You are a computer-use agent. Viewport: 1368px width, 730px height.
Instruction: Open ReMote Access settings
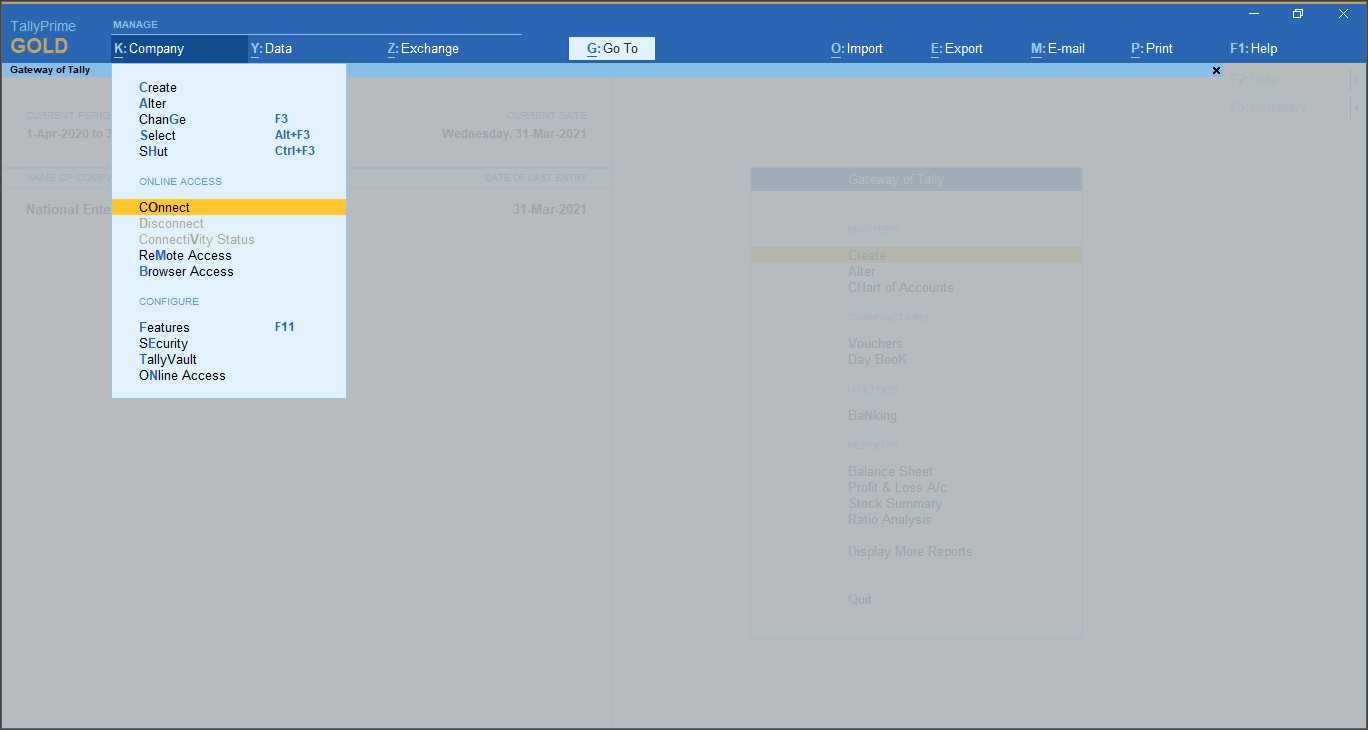185,255
